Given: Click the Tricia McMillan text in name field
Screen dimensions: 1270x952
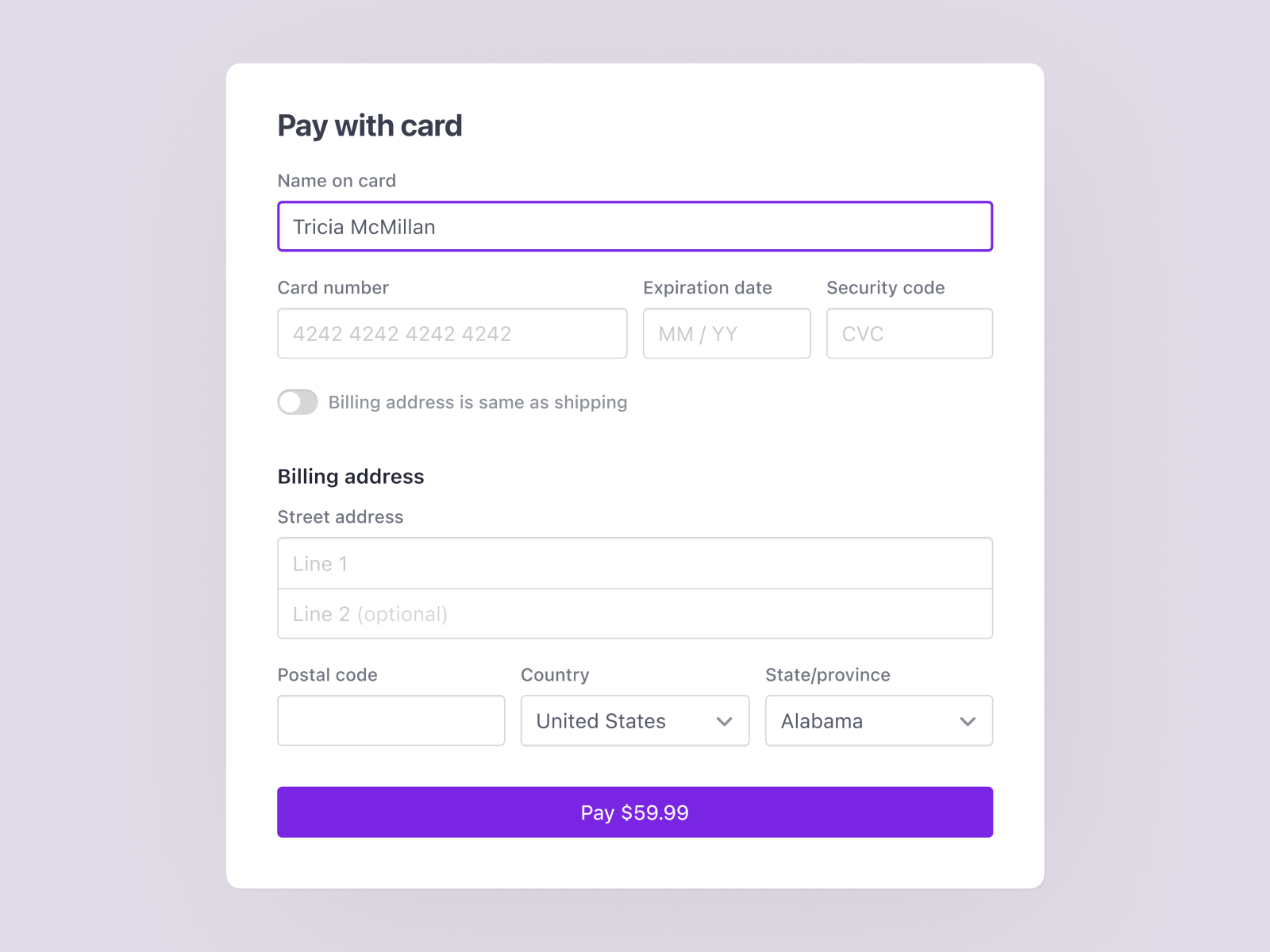Looking at the screenshot, I should point(363,227).
